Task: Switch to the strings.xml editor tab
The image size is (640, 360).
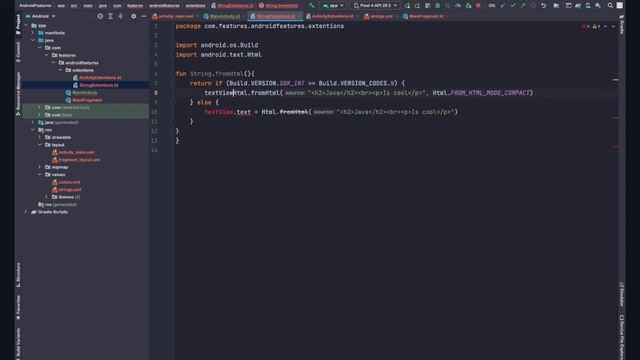Action: tap(381, 16)
